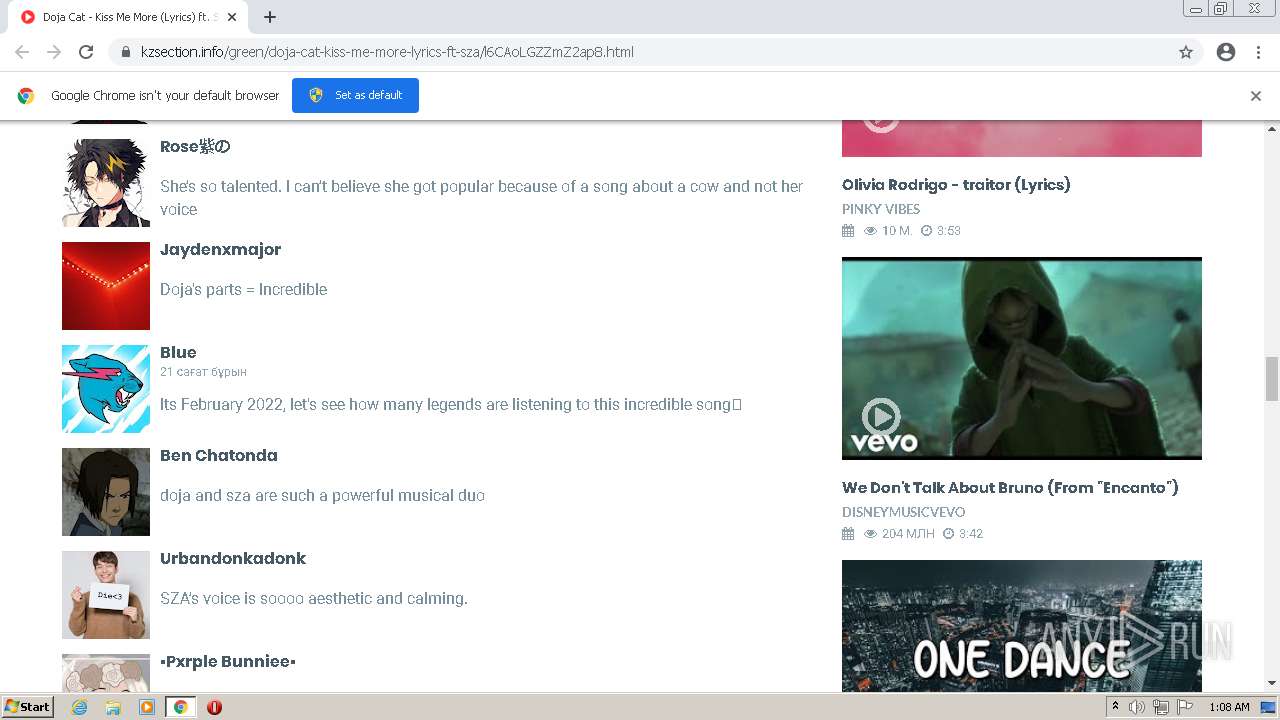Click comment timestamp 21 сағат бұрын
The width and height of the screenshot is (1280, 720).
pyautogui.click(x=203, y=372)
